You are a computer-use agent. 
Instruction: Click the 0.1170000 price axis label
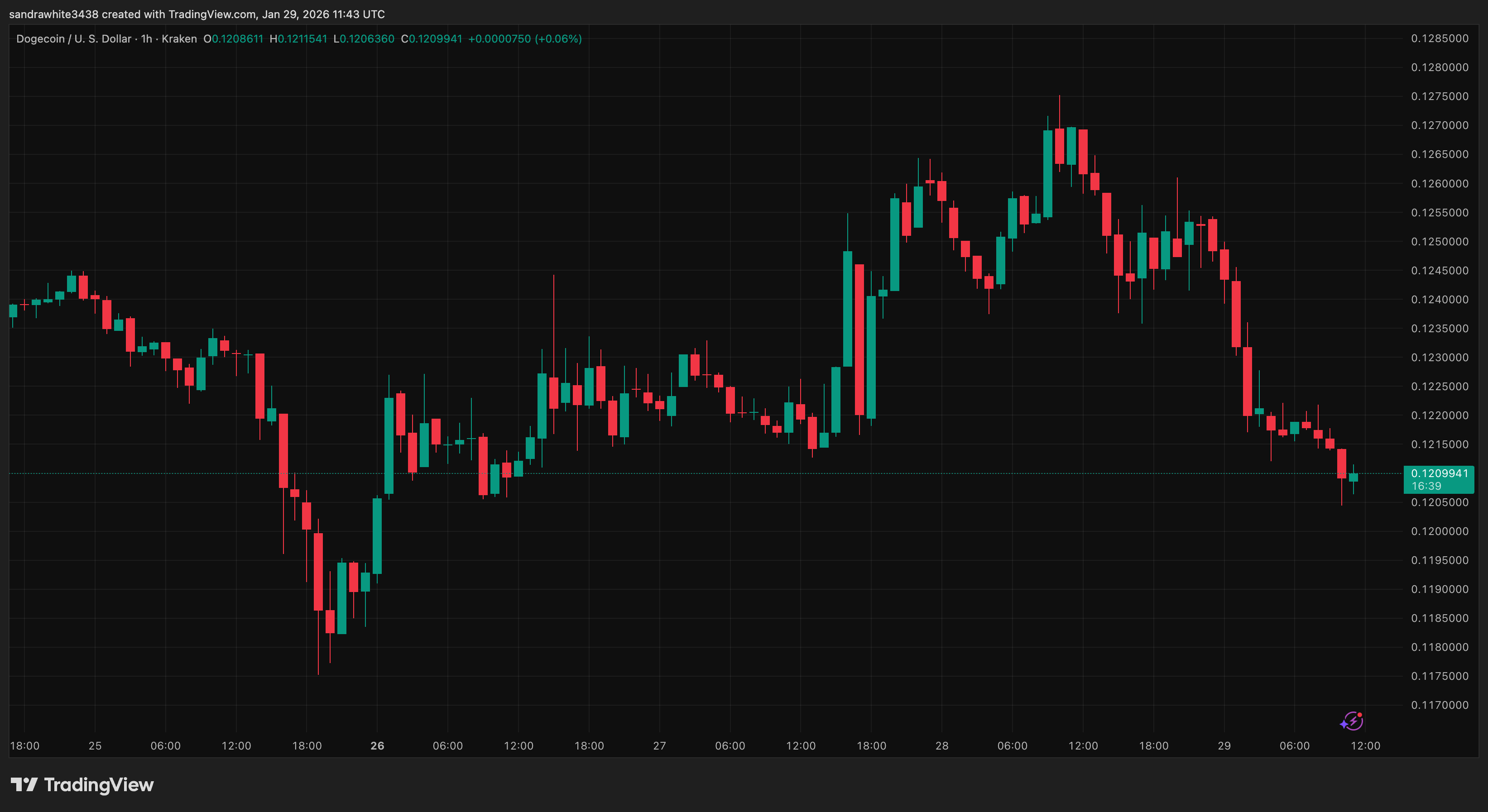coord(1440,705)
